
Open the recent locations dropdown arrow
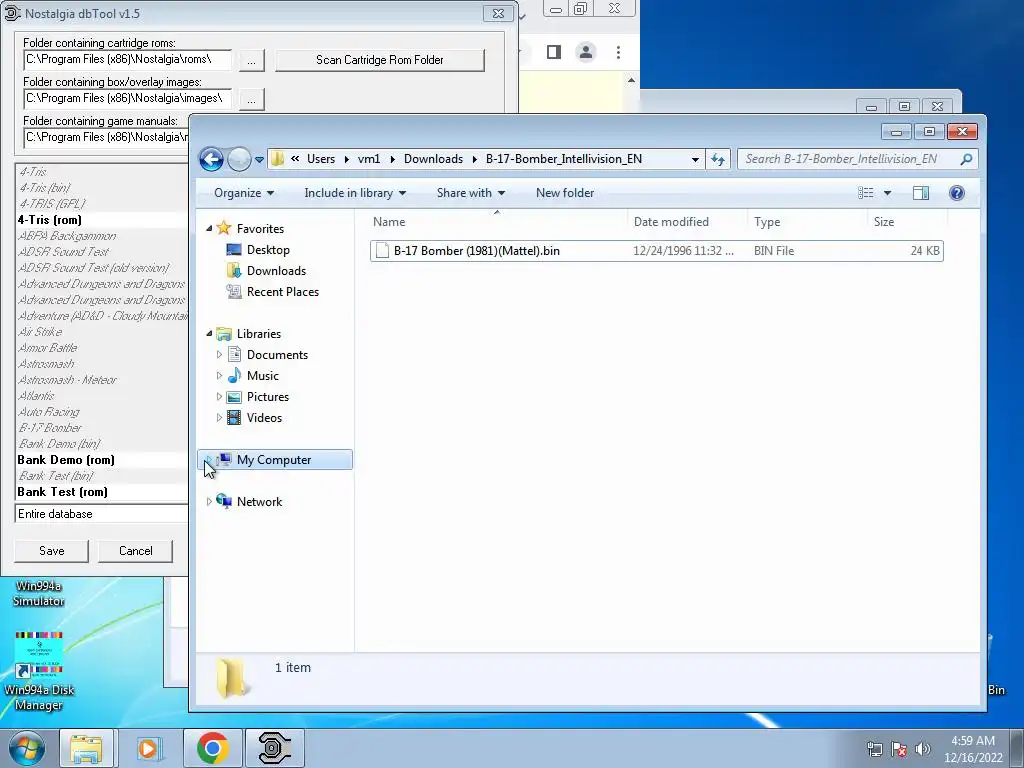pos(259,159)
